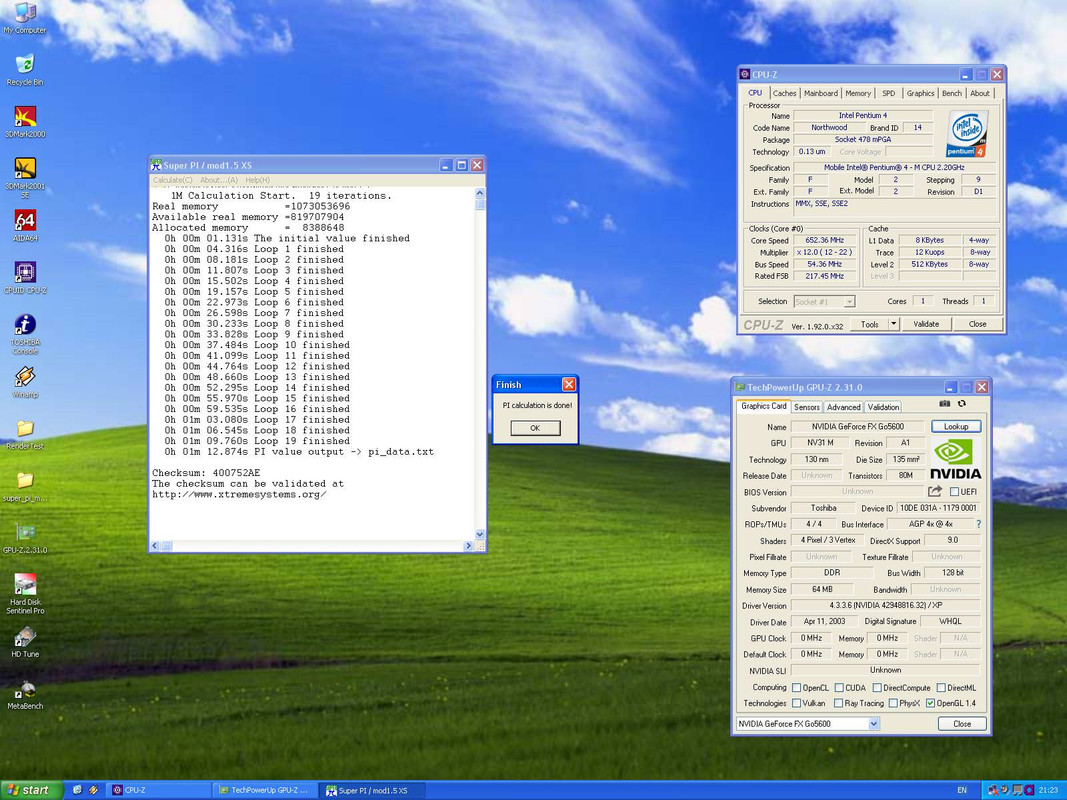Screen dimensions: 1067x800
Task: Launch Winamp from the desktop
Action: 25,382
